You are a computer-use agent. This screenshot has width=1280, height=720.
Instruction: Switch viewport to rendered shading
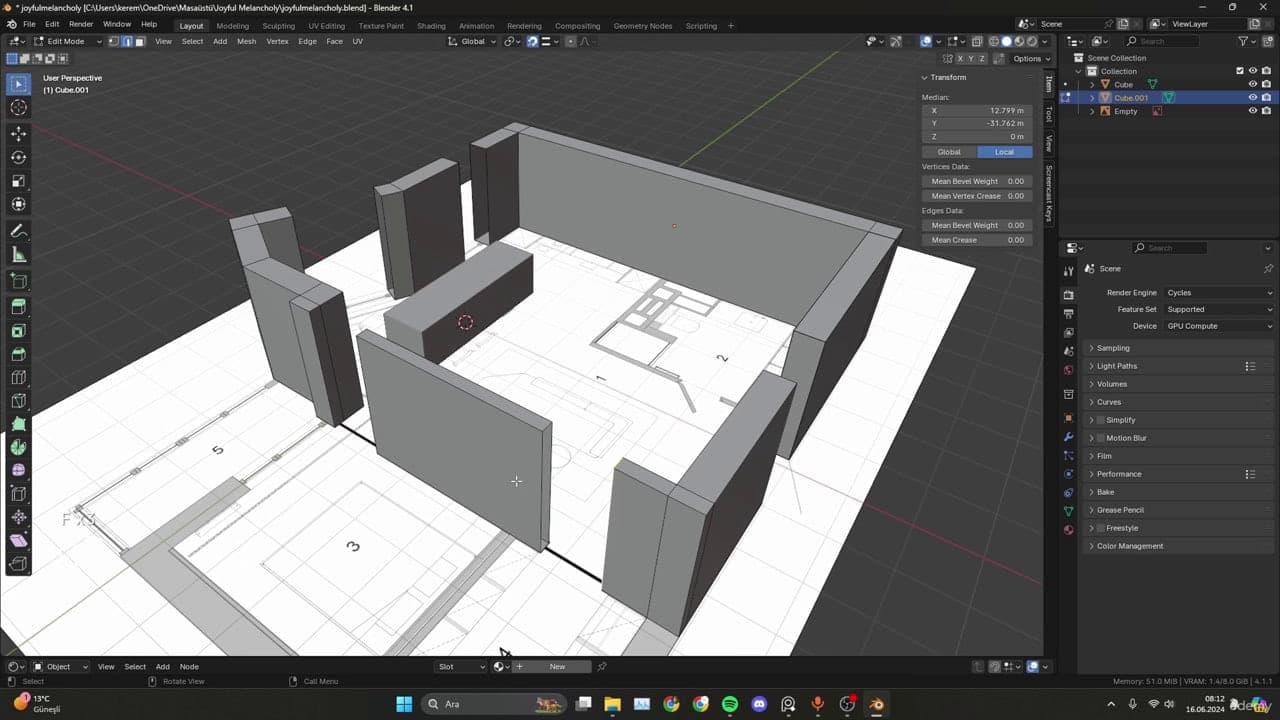coord(1033,41)
